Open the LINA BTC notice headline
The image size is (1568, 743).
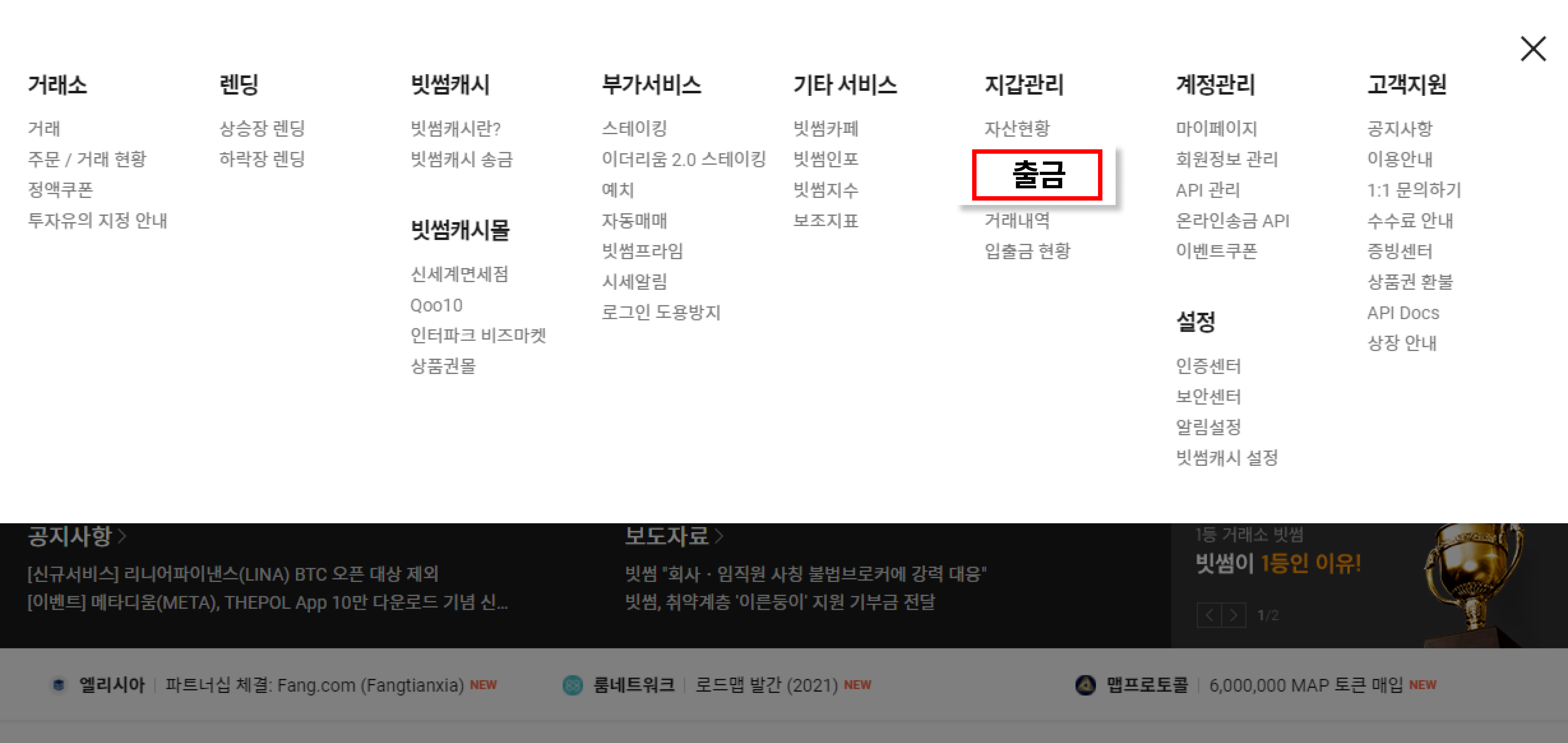click(232, 573)
